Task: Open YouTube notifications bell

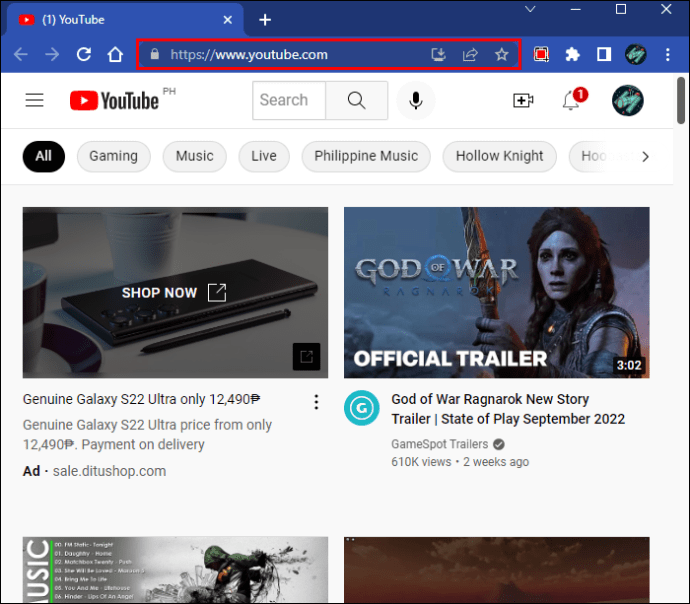Action: point(572,100)
